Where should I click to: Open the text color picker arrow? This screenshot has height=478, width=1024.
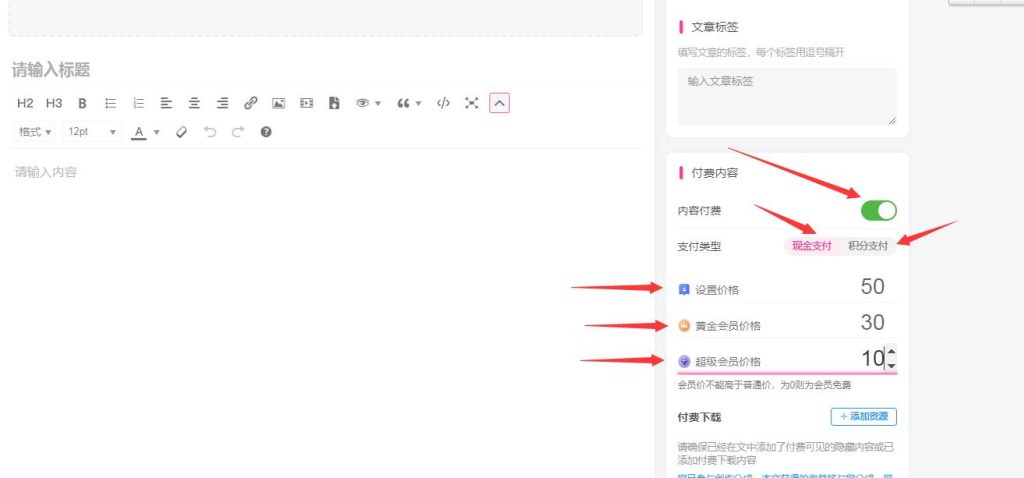click(x=157, y=132)
